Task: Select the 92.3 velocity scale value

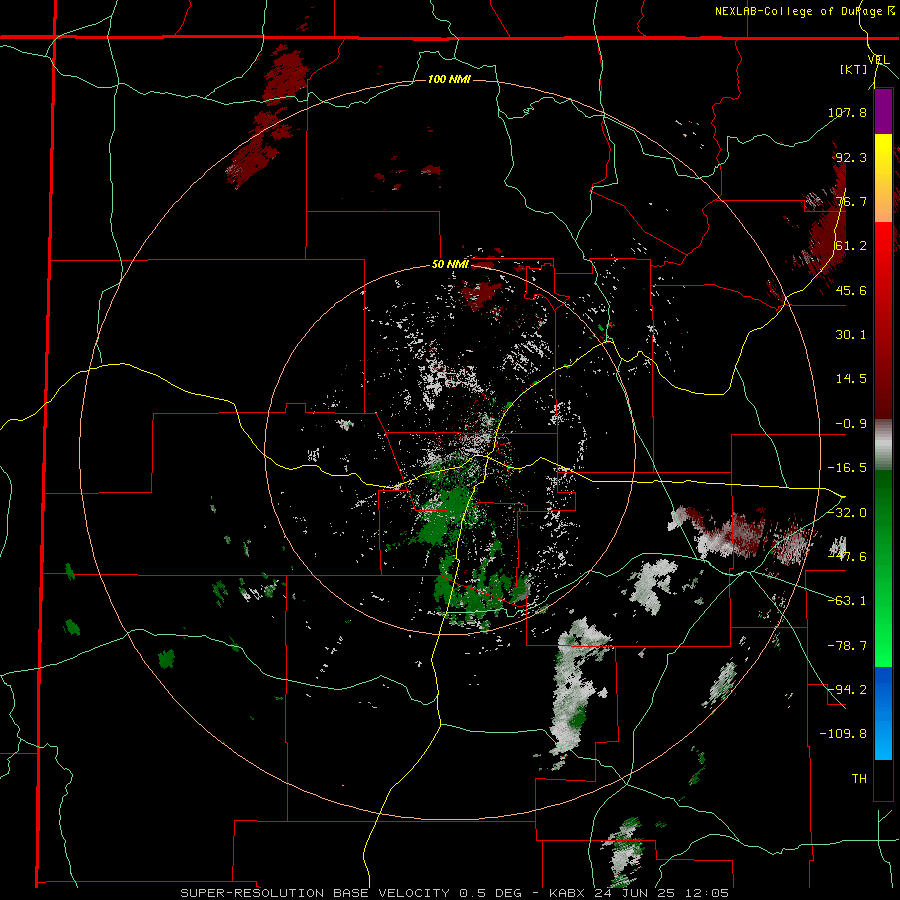Action: (851, 157)
